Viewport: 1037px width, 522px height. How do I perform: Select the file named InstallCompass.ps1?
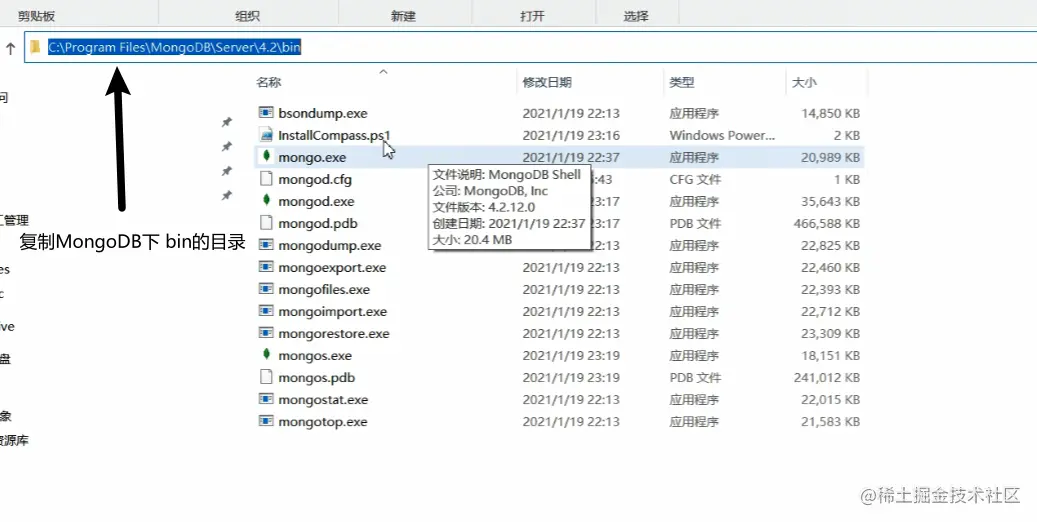coord(335,136)
